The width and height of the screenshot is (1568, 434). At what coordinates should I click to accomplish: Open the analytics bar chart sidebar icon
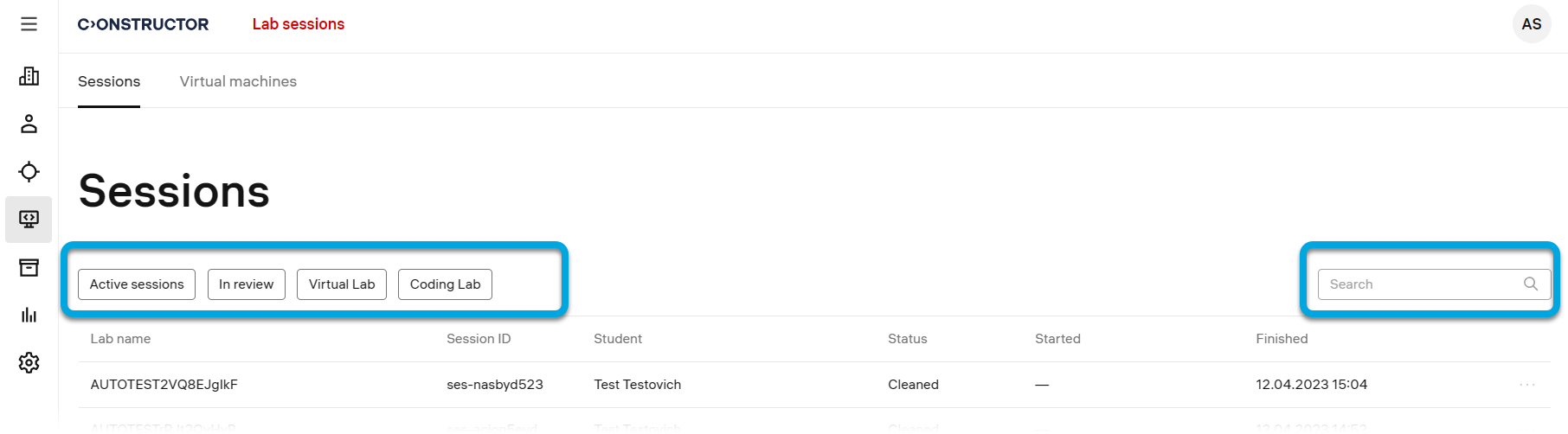29,315
